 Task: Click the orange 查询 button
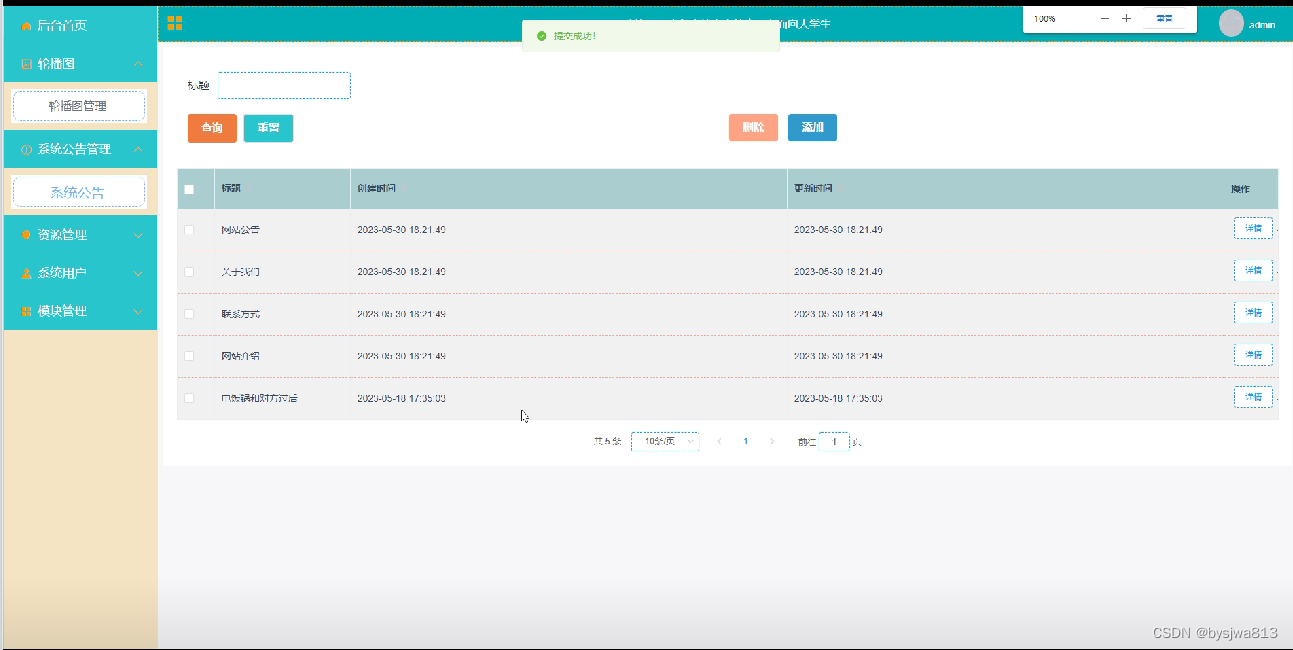[x=212, y=128]
